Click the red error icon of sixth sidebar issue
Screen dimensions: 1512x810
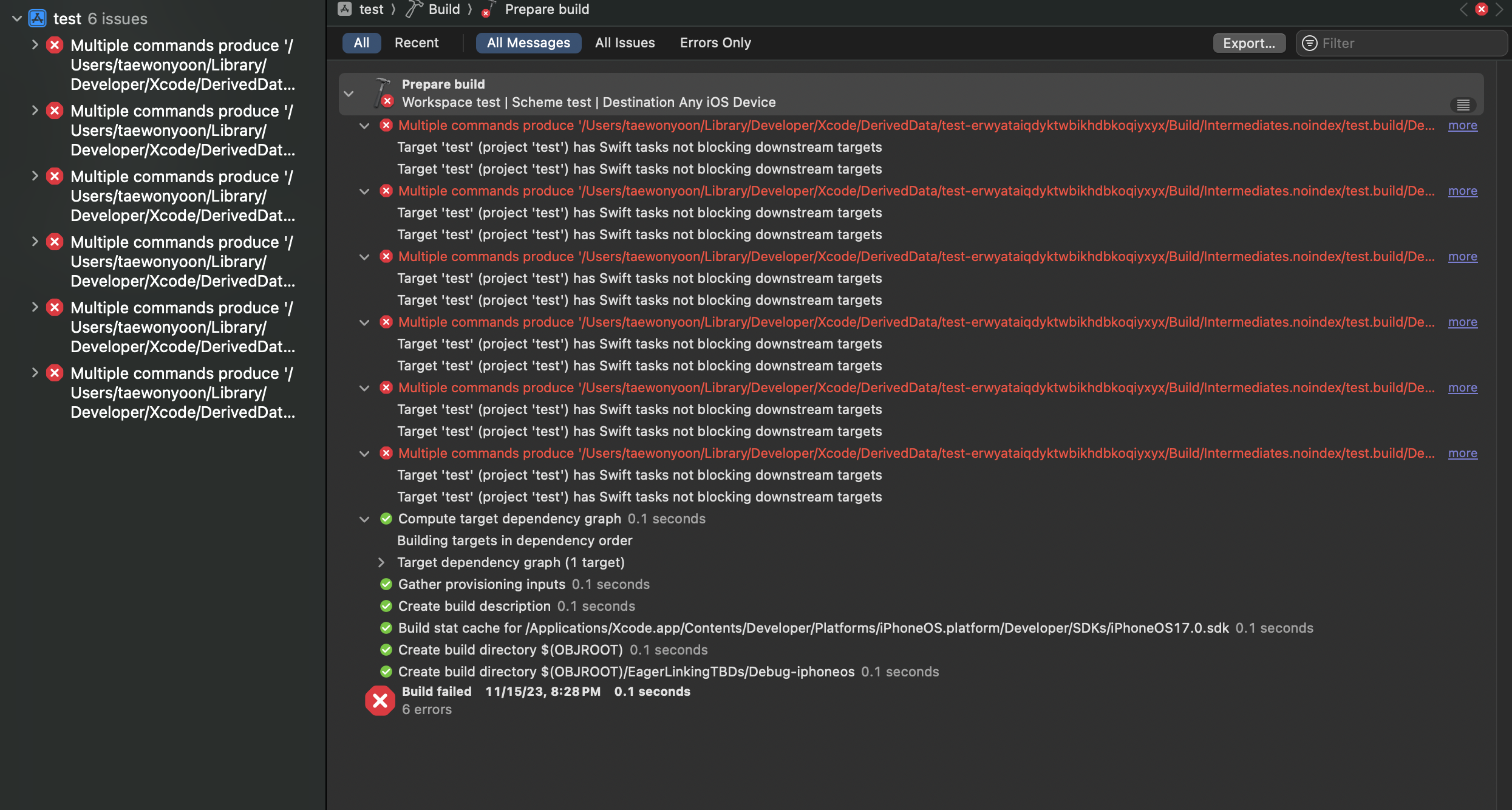coord(55,373)
